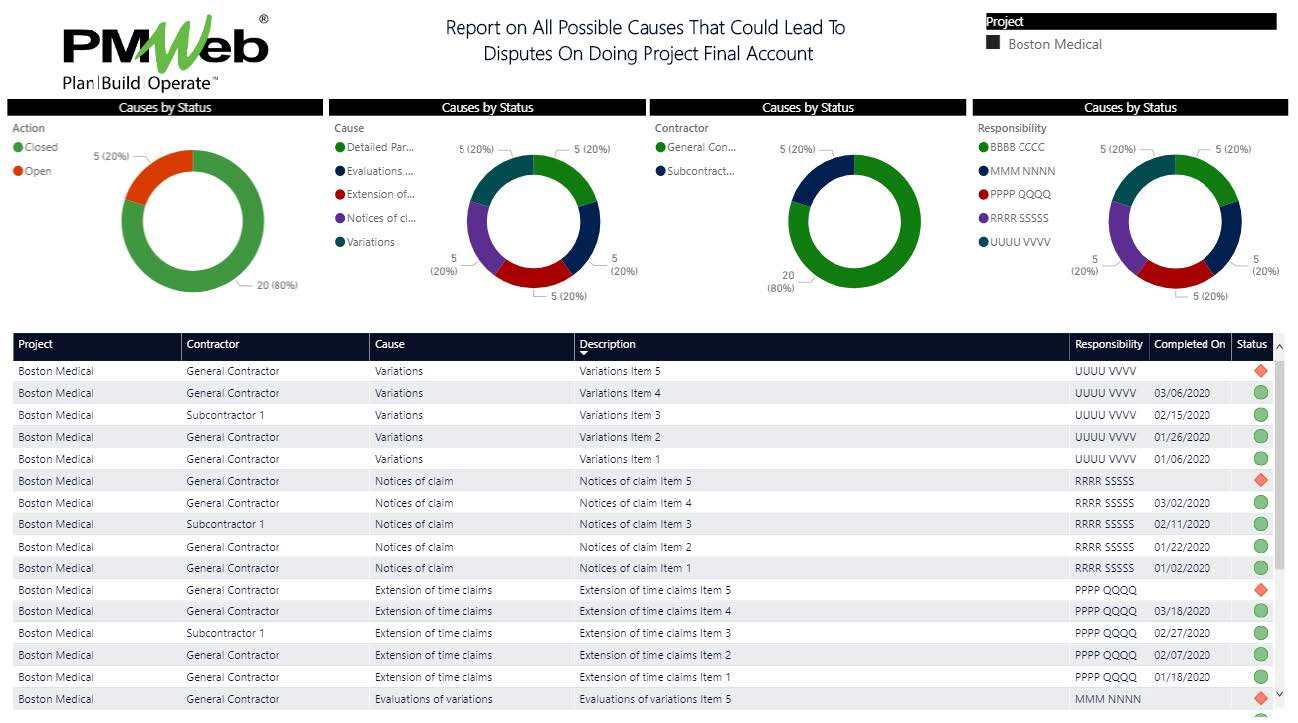Click scroll up arrow of table scrollbar

pyautogui.click(x=1279, y=346)
